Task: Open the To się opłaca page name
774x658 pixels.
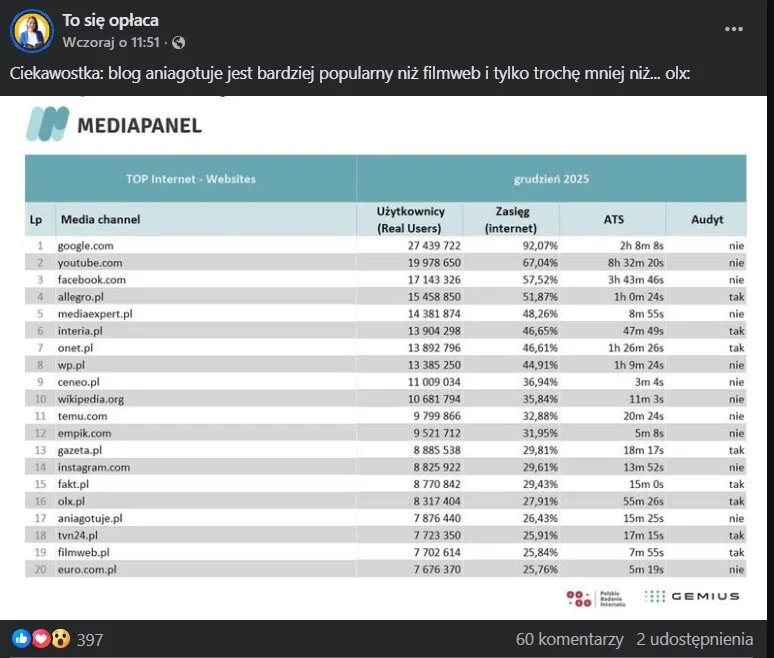Action: click(x=110, y=20)
